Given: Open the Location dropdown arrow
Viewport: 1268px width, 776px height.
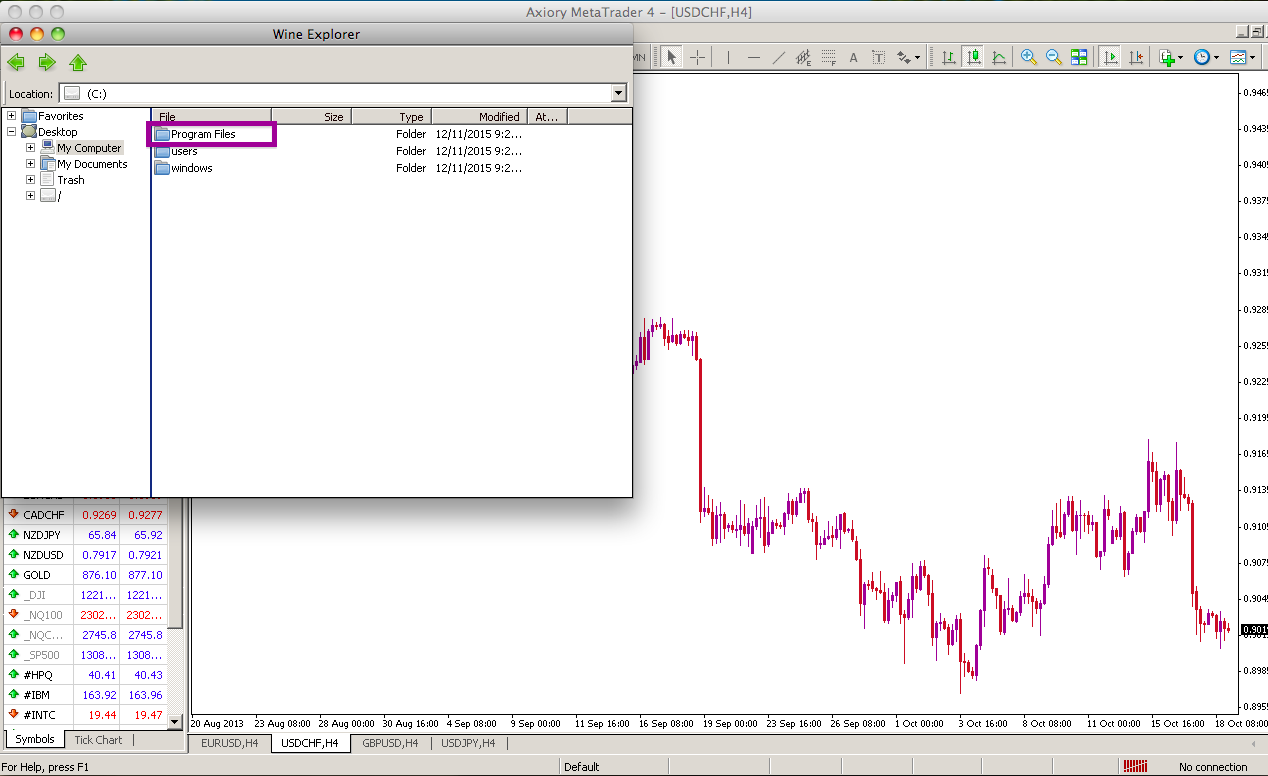Looking at the screenshot, I should pos(618,93).
